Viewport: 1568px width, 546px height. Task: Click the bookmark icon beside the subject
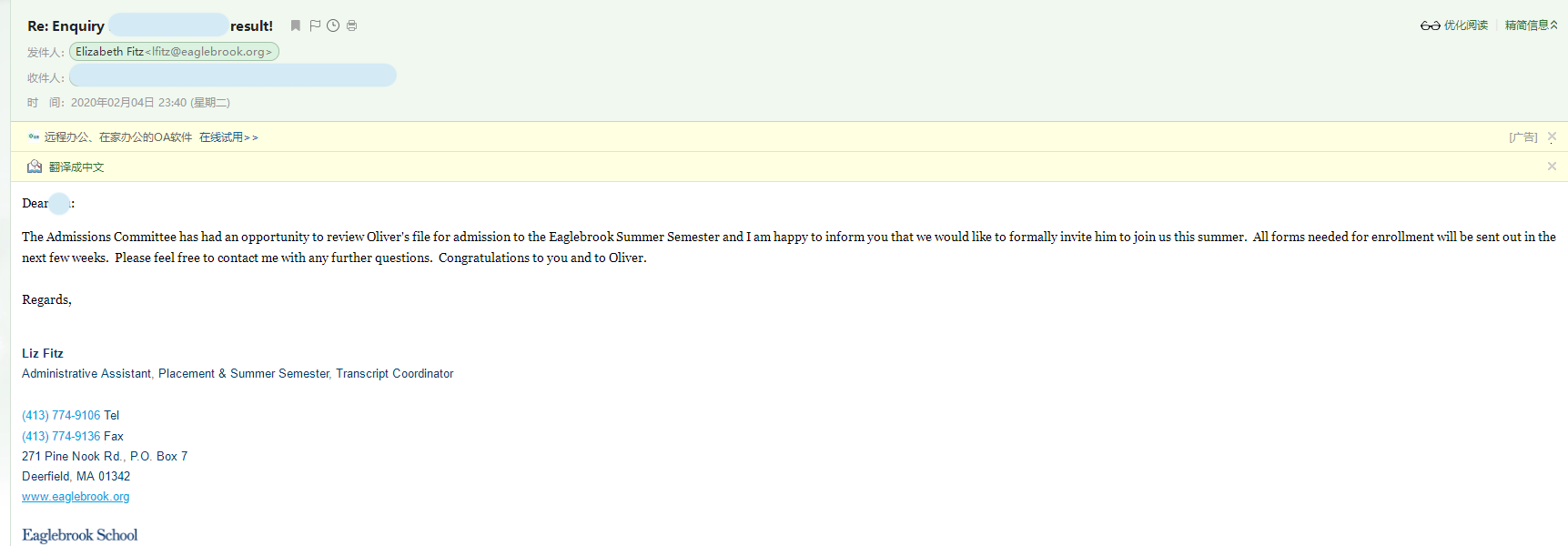click(295, 25)
